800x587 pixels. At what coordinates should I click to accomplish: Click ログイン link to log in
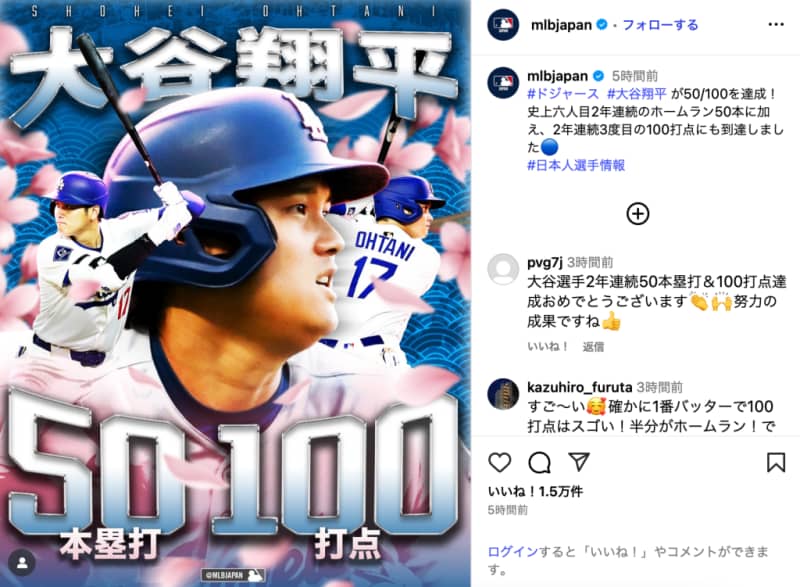(x=513, y=551)
